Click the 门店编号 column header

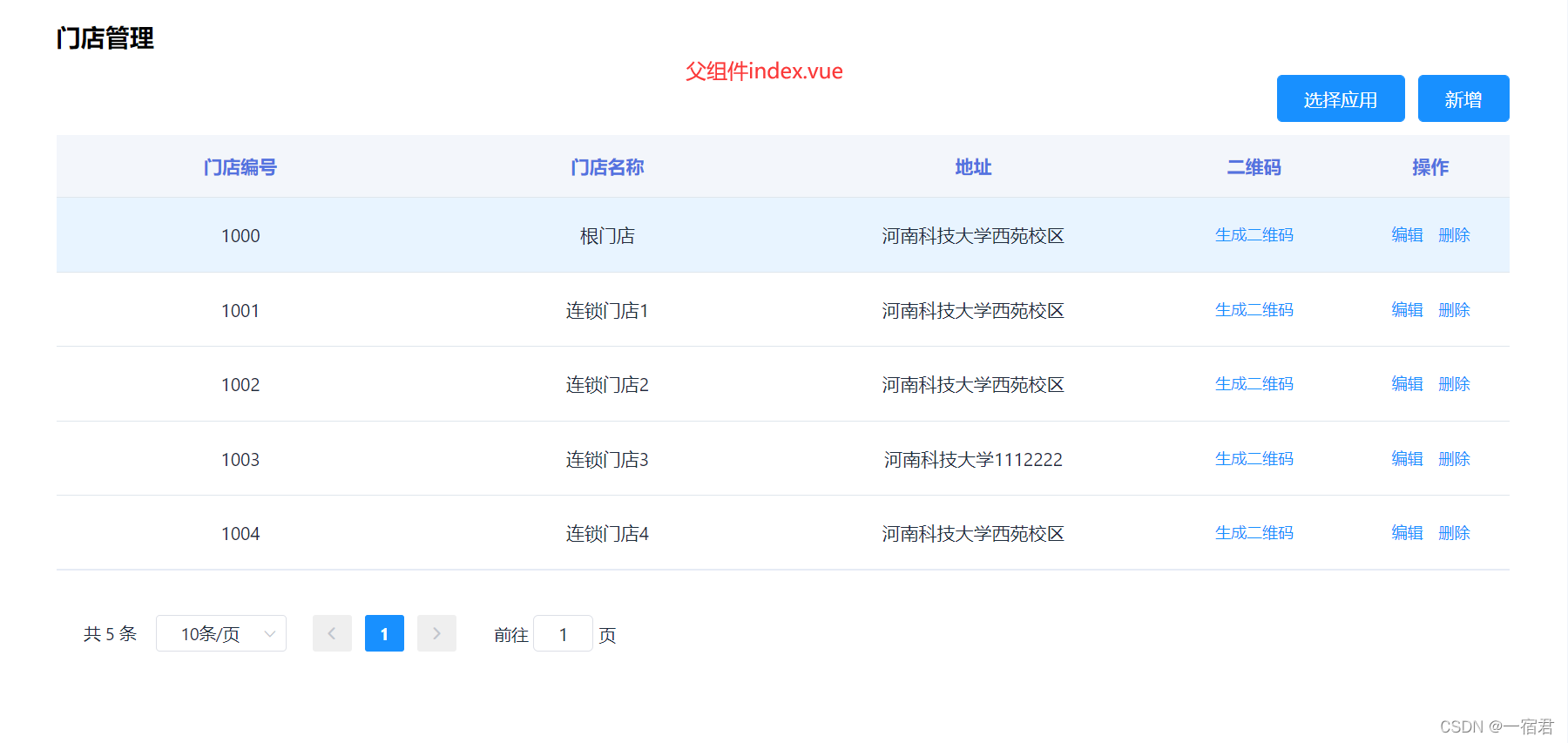(x=240, y=167)
